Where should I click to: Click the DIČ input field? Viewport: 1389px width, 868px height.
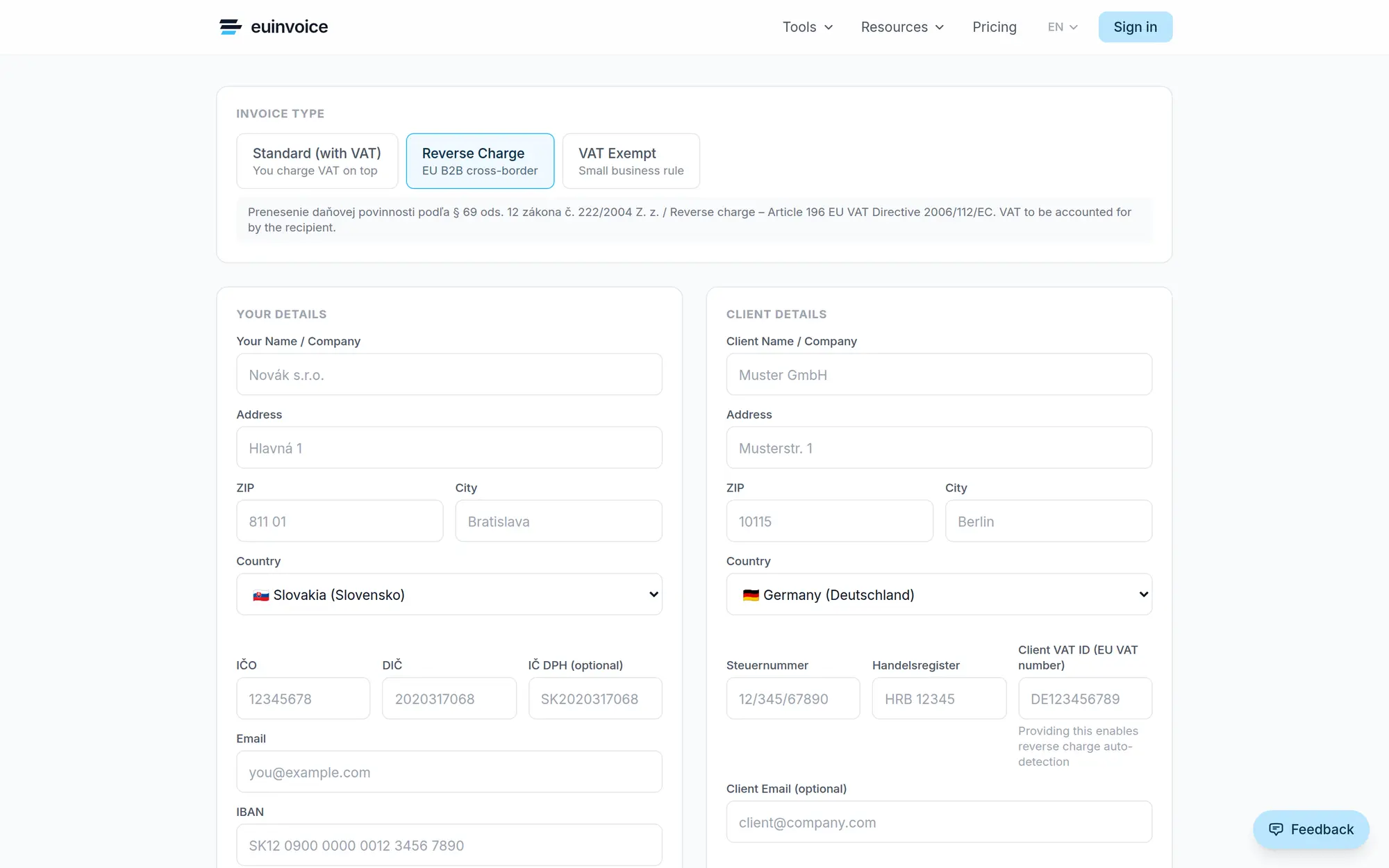(449, 699)
